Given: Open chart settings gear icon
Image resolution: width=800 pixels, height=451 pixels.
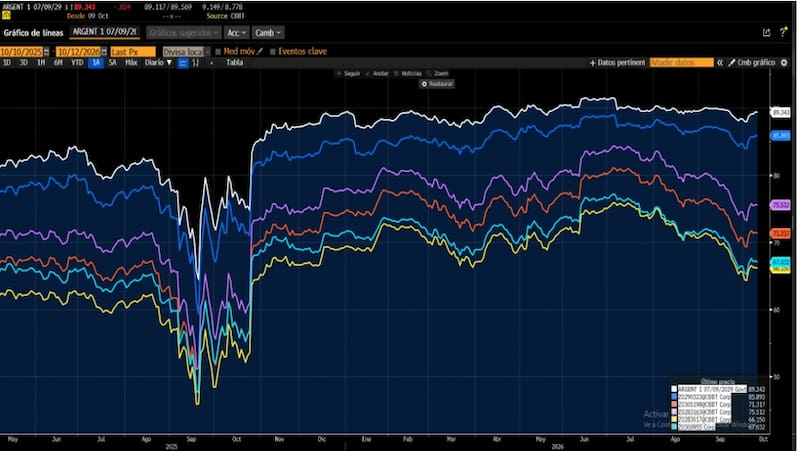Looking at the screenshot, I should [x=784, y=63].
